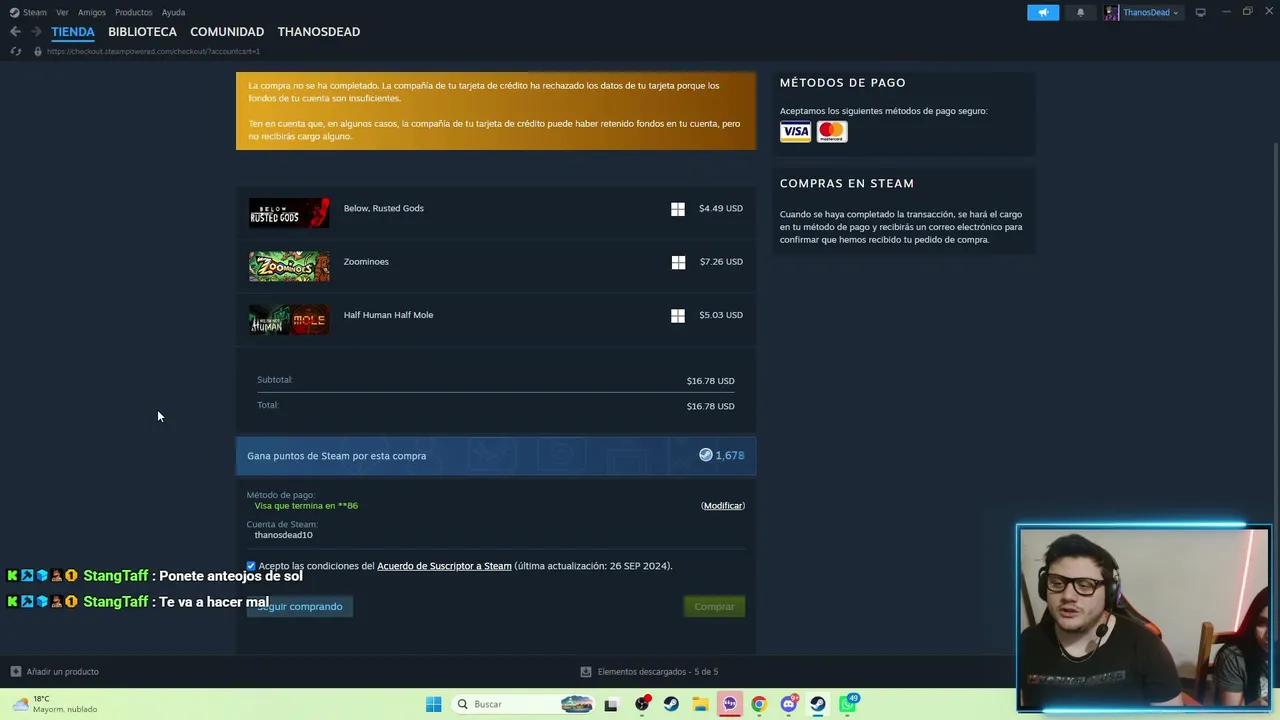The width and height of the screenshot is (1280, 720).
Task: Click Modificar to change payment method
Action: tap(723, 506)
